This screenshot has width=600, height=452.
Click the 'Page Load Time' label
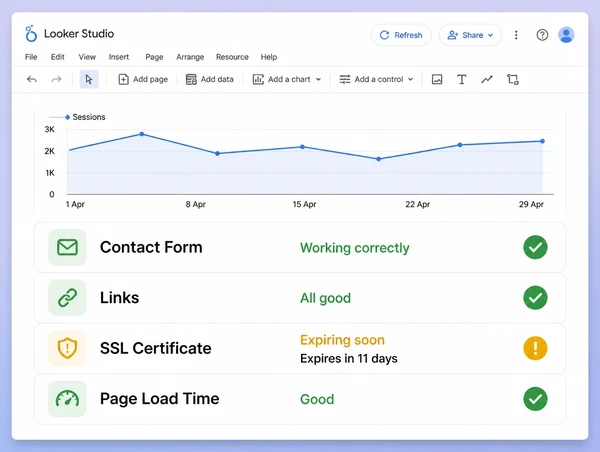(x=160, y=399)
